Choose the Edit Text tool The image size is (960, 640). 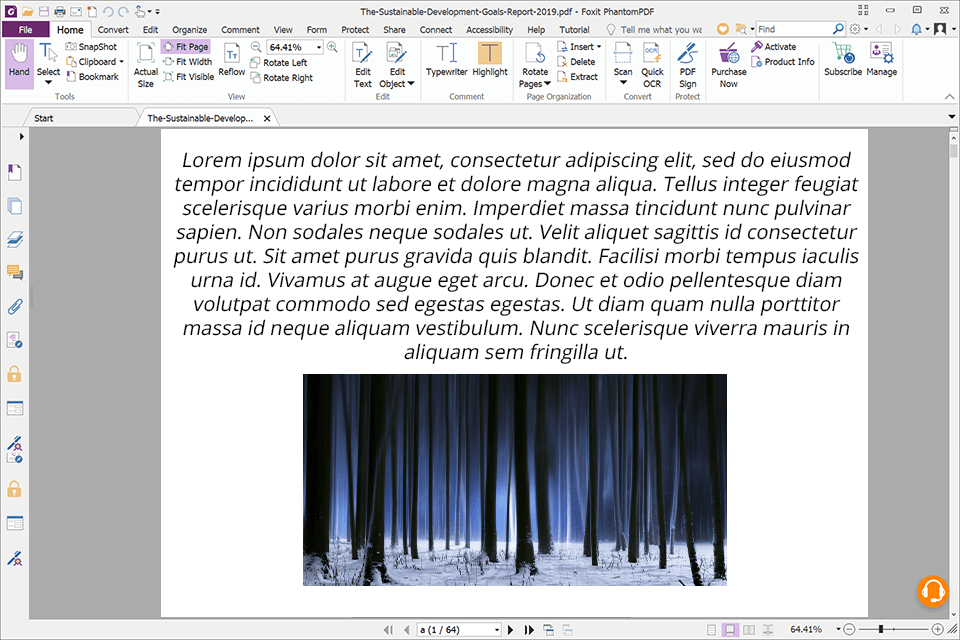click(x=362, y=66)
